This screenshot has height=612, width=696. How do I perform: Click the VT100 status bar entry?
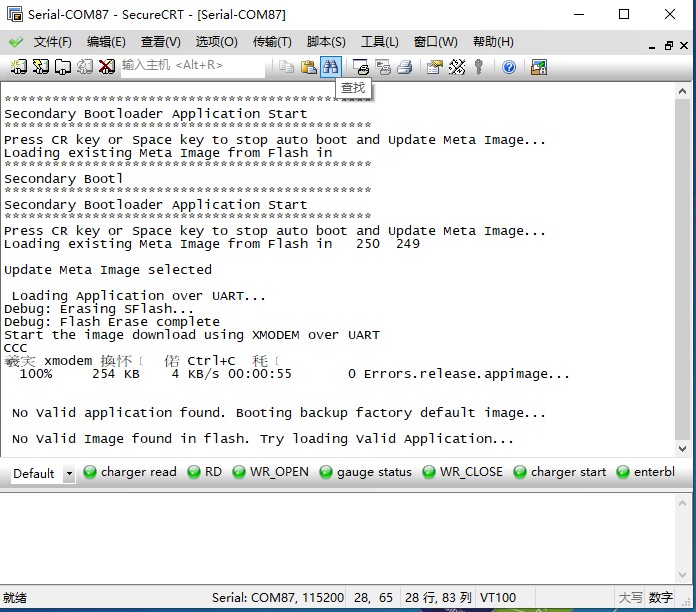pyautogui.click(x=498, y=597)
